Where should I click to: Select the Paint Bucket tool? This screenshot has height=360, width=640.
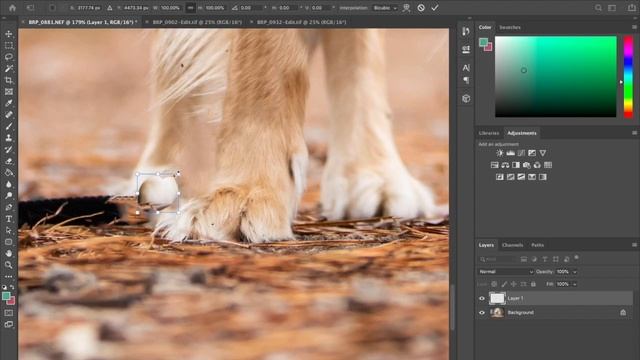tap(9, 173)
